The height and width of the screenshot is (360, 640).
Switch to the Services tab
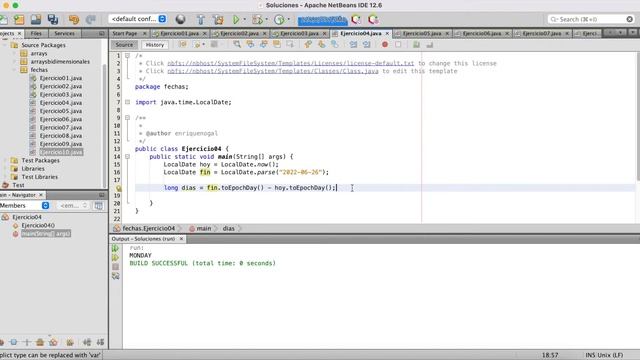pyautogui.click(x=64, y=33)
